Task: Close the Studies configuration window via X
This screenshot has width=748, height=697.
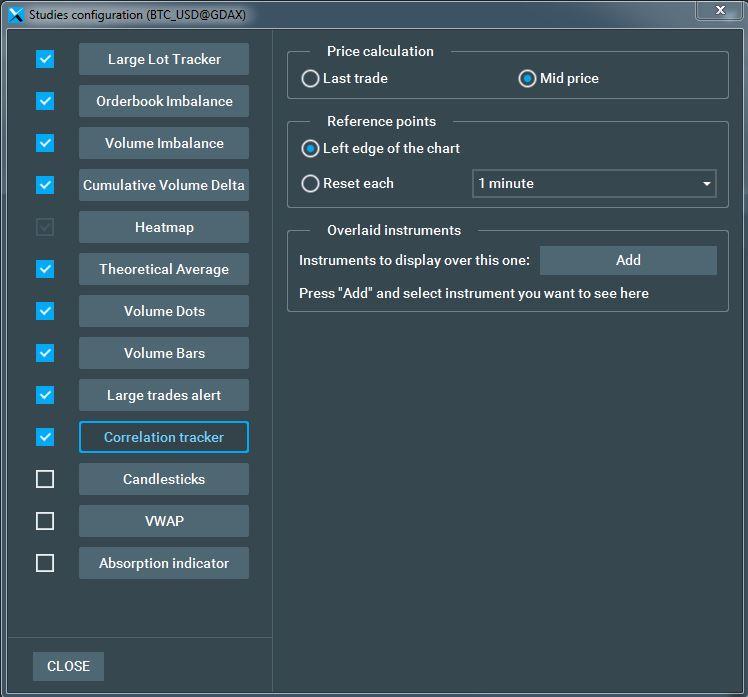Action: tap(718, 11)
